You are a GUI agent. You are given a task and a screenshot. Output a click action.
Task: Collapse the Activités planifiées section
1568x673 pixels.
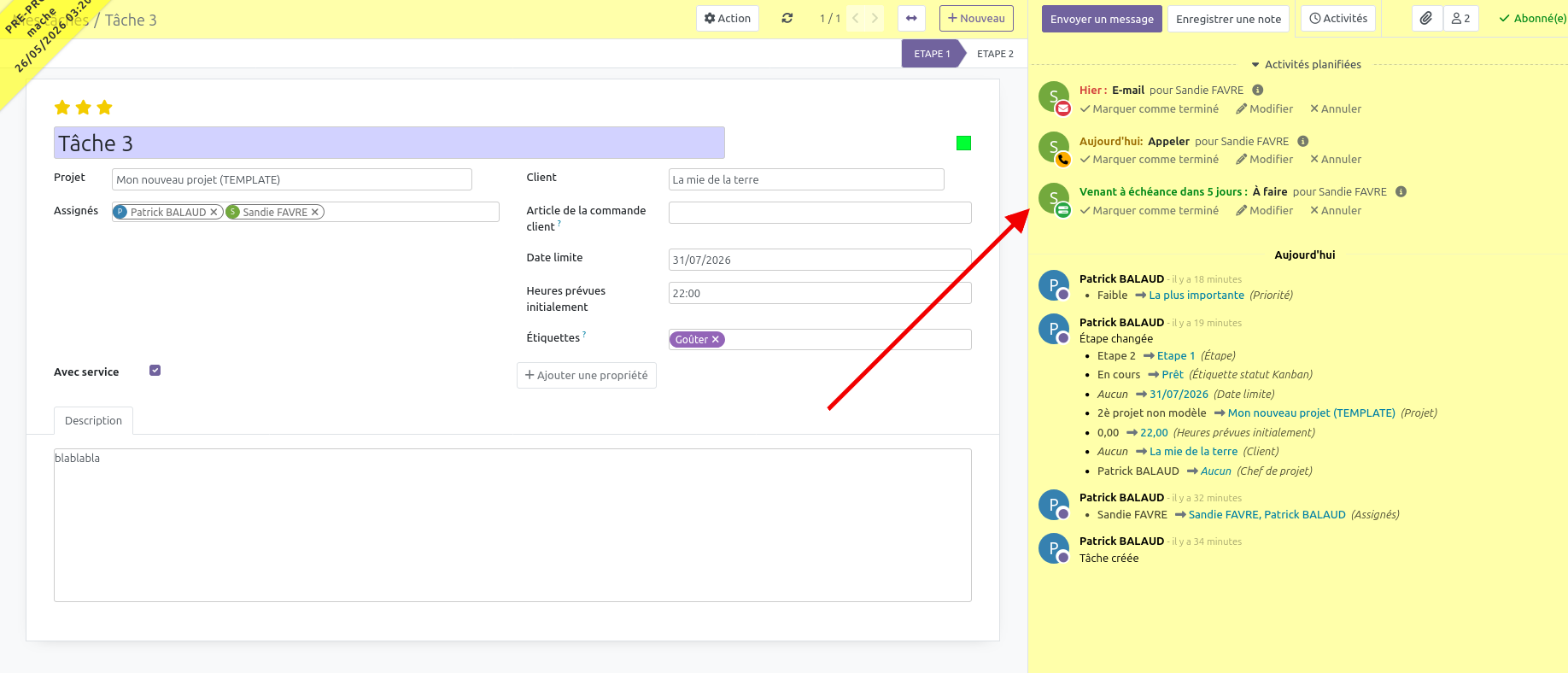point(1307,65)
